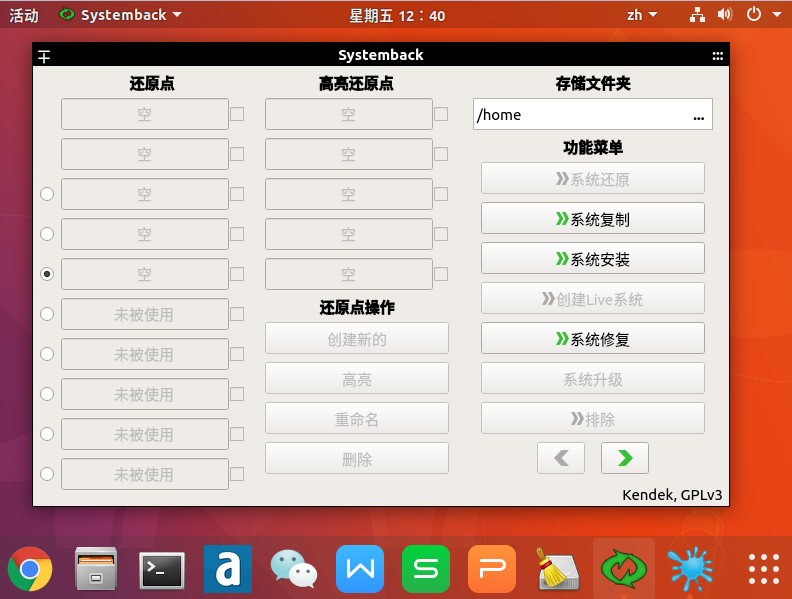The height and width of the screenshot is (599, 792).
Task: Browse storage folder with the ellipsis button
Action: click(x=699, y=116)
